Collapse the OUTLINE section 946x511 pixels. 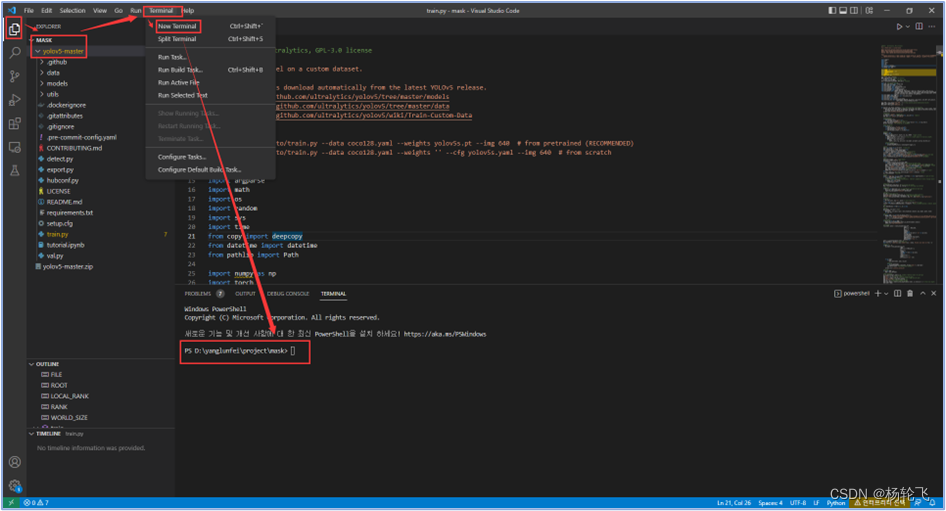coord(31,364)
